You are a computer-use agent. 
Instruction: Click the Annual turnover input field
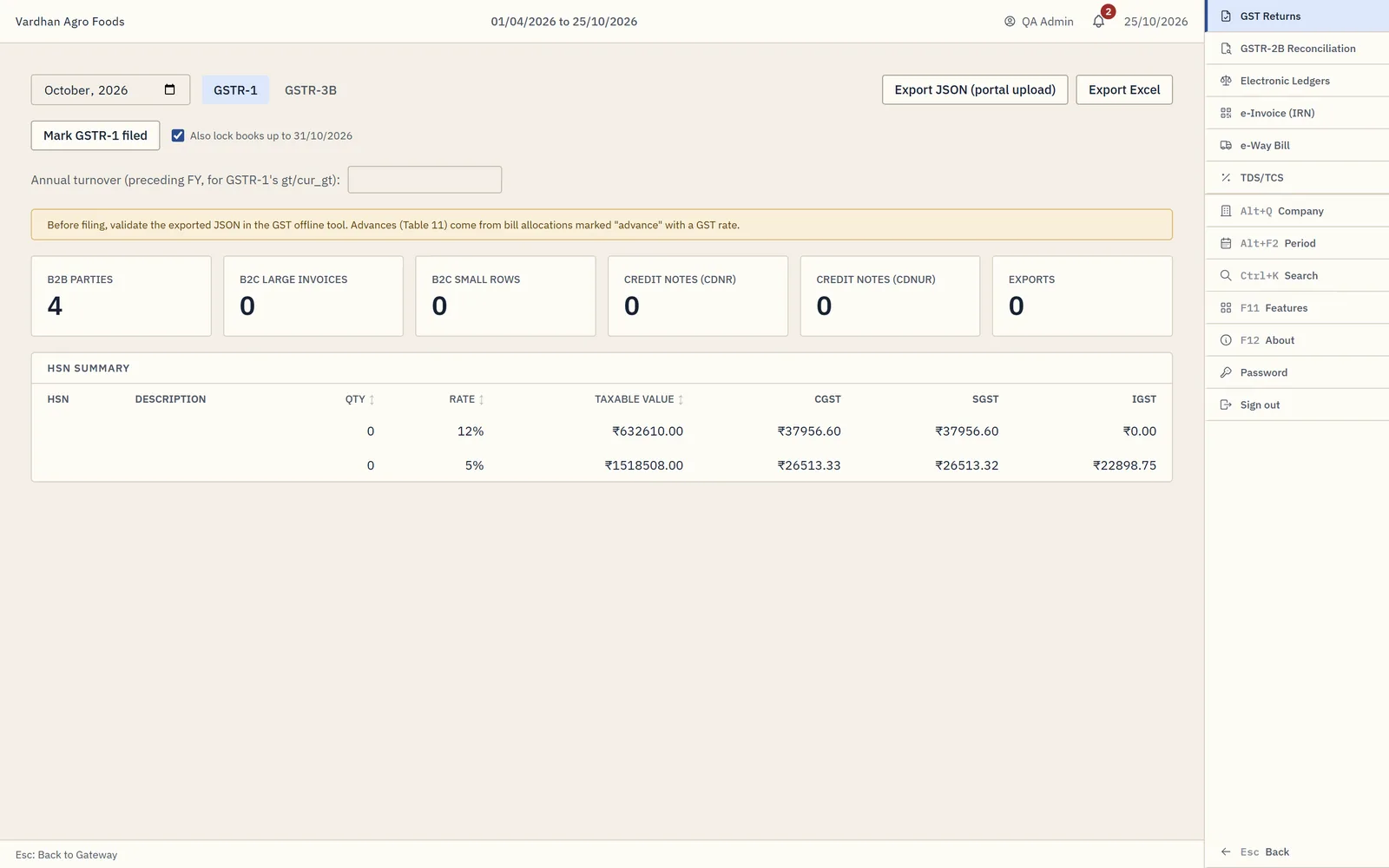[x=425, y=180]
